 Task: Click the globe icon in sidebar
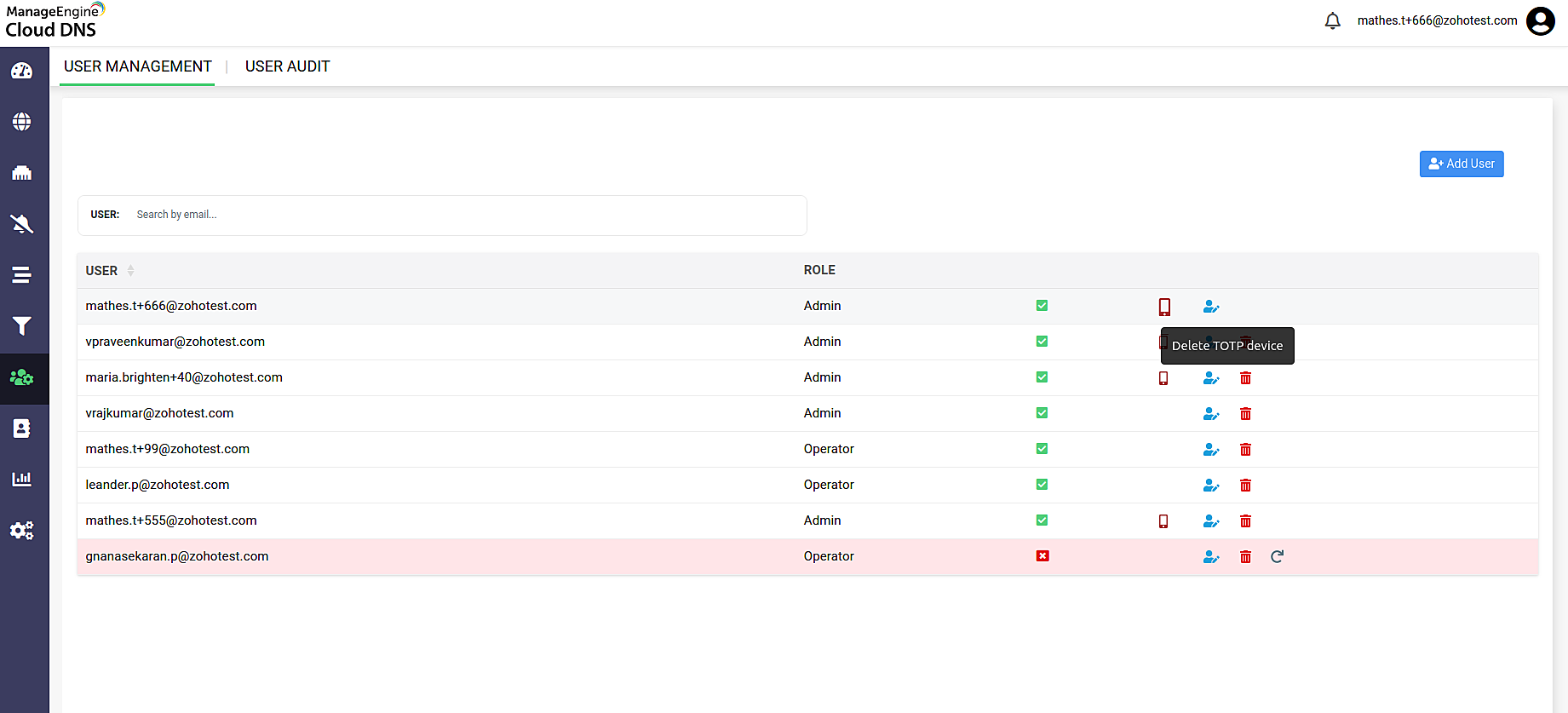pyautogui.click(x=22, y=122)
